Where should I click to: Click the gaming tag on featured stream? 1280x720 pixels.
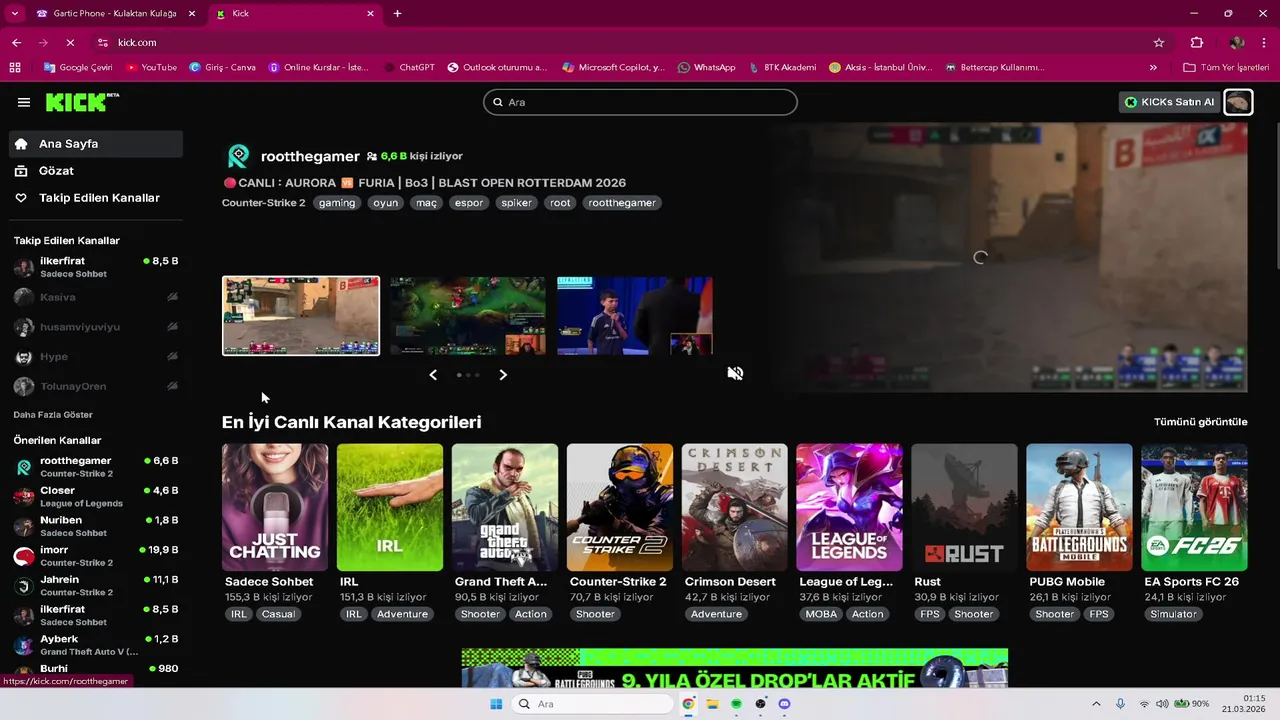pos(337,203)
